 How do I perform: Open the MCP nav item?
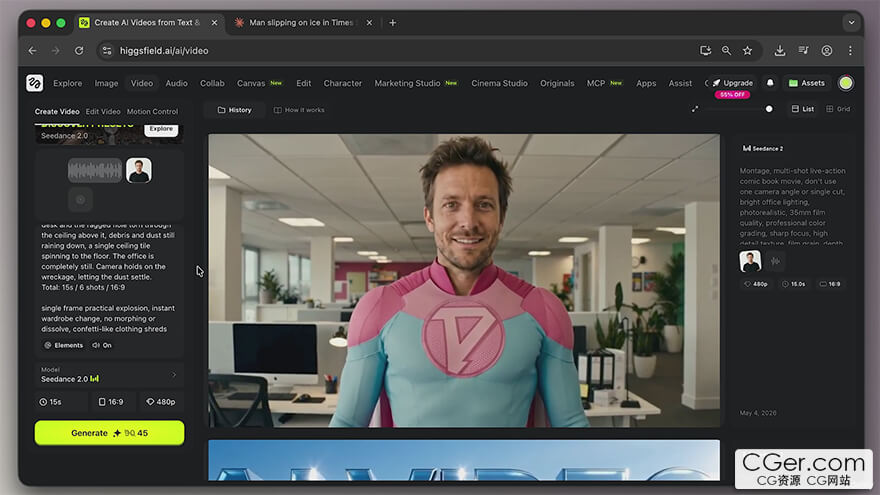click(604, 83)
